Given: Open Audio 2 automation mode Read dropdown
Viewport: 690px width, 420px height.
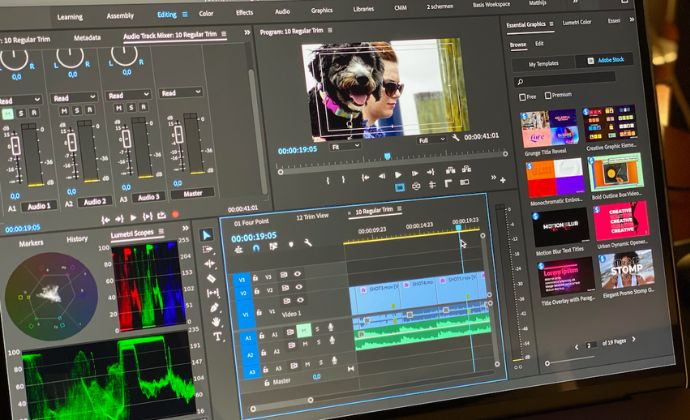Looking at the screenshot, I should coord(74,97).
